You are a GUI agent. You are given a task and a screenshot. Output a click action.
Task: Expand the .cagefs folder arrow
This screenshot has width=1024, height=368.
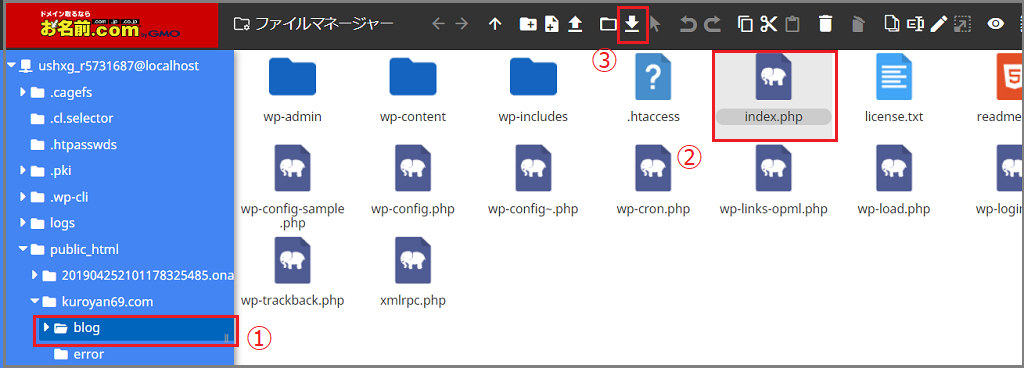24,92
